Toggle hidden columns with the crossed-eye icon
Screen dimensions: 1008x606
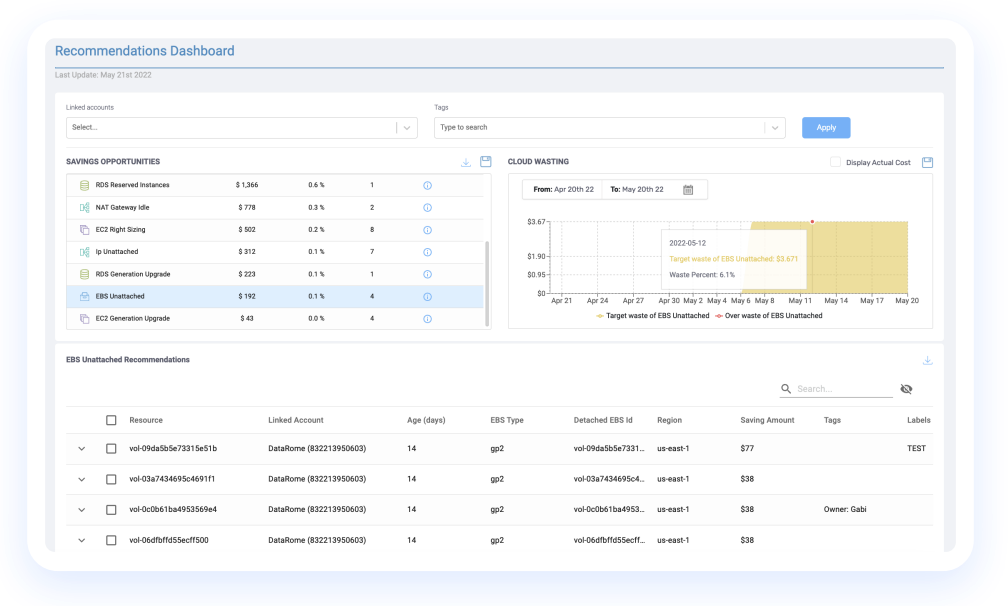(x=906, y=389)
